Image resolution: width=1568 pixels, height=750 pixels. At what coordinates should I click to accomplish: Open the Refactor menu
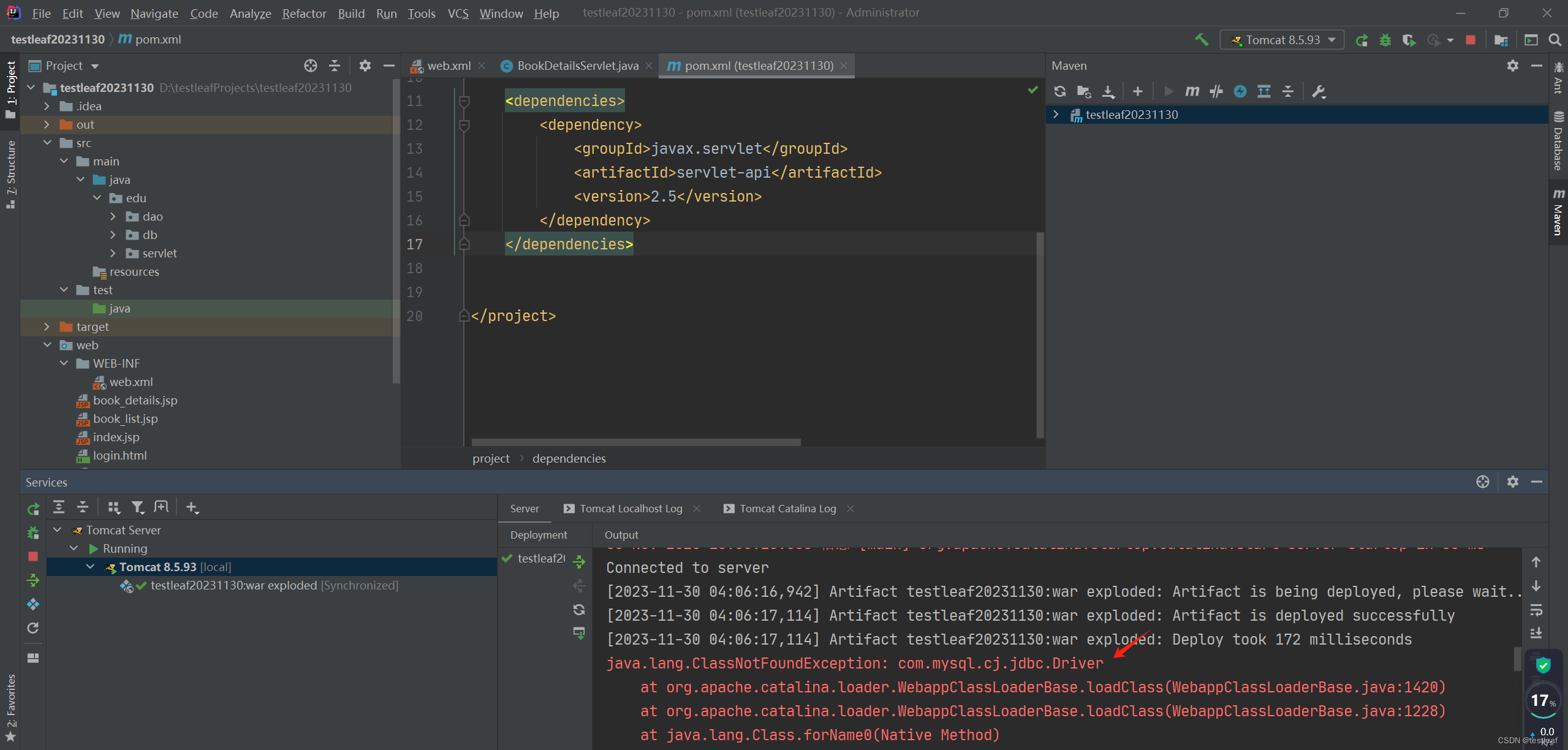point(304,13)
